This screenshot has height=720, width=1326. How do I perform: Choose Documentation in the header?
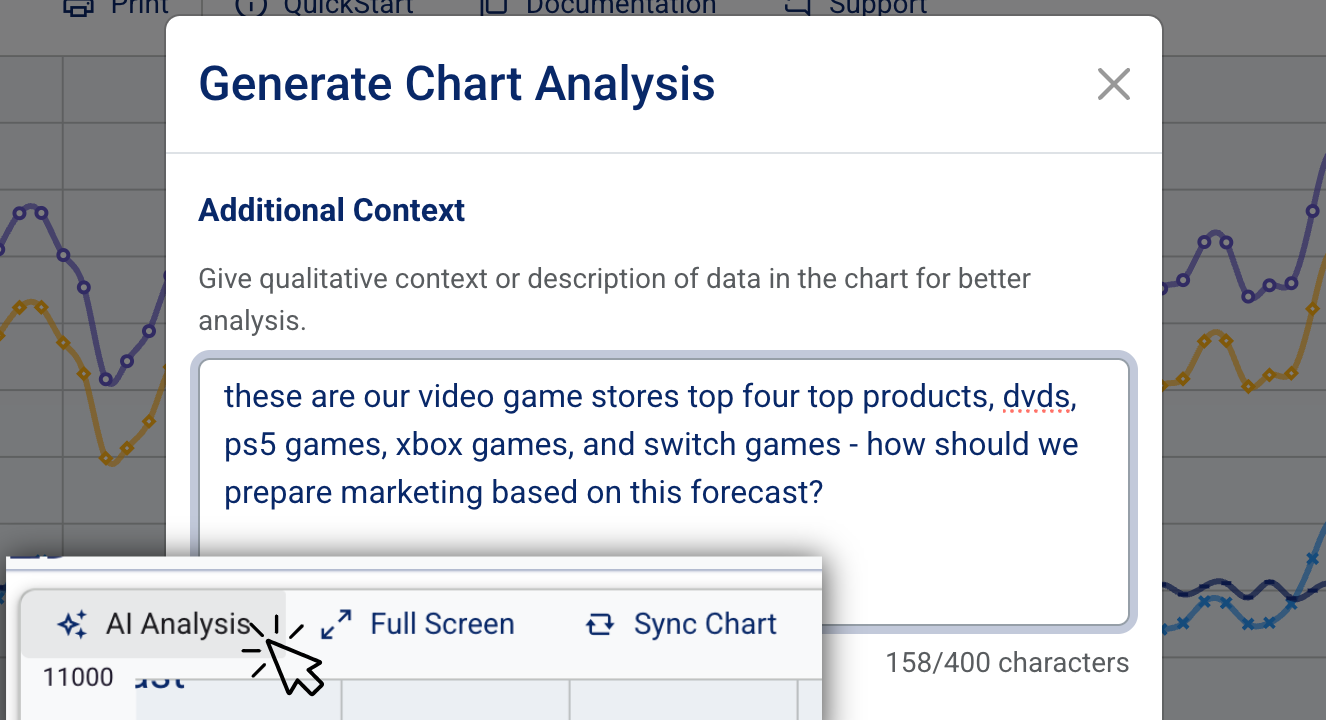coord(620,6)
